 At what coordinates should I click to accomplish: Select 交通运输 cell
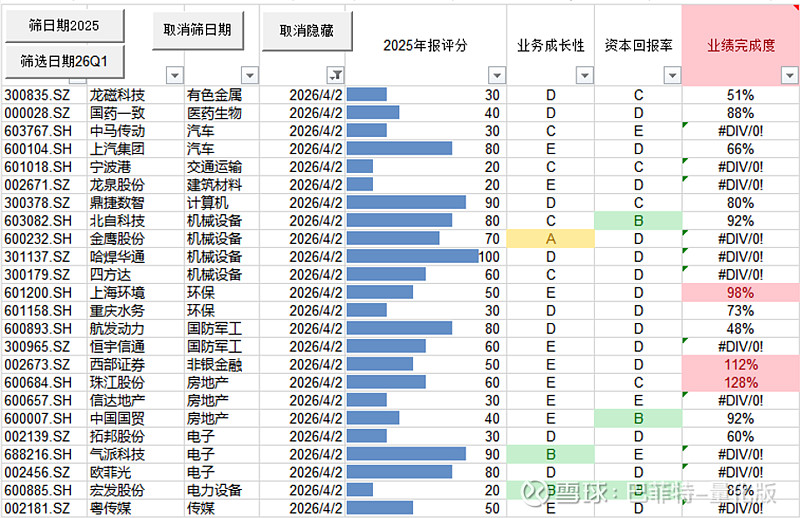(x=222, y=167)
